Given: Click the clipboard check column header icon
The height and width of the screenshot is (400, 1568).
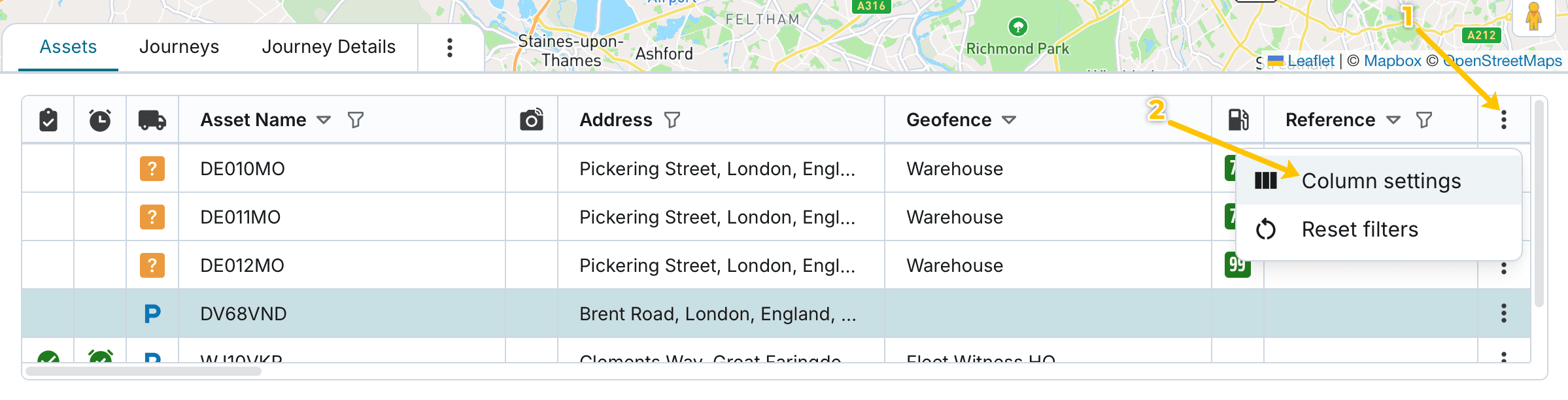Looking at the screenshot, I should pyautogui.click(x=48, y=120).
